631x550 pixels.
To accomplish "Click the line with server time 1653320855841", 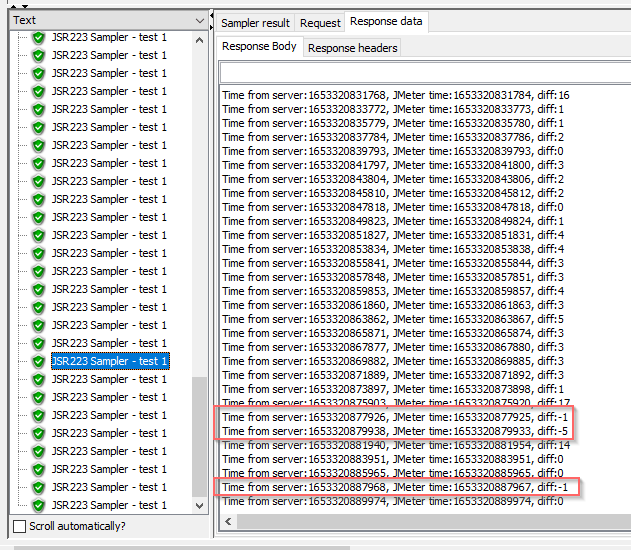I will (393, 263).
